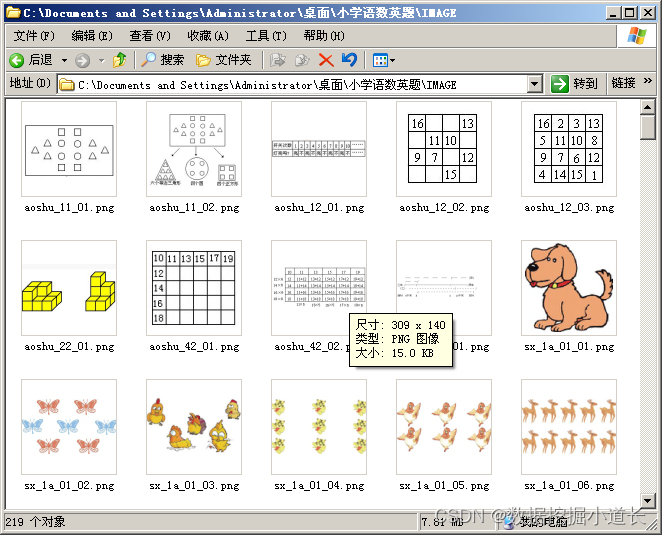Click the Search (搜索) toolbar button
The height and width of the screenshot is (535, 662).
163,60
